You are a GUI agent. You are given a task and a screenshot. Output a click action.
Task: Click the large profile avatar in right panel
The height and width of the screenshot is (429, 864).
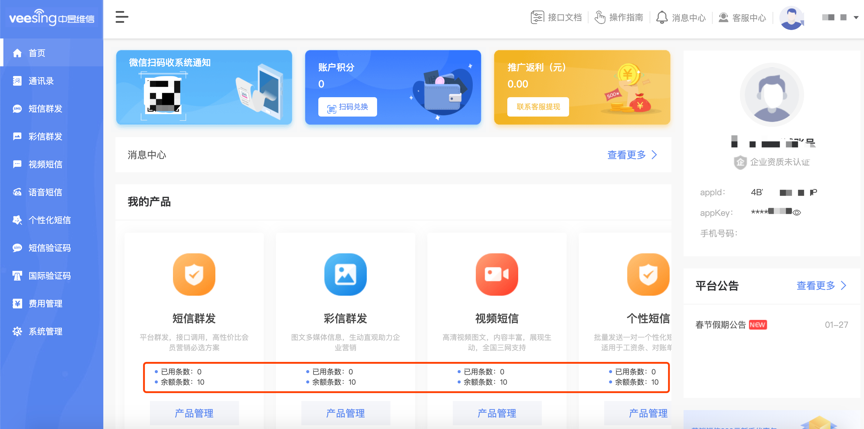(x=771, y=95)
